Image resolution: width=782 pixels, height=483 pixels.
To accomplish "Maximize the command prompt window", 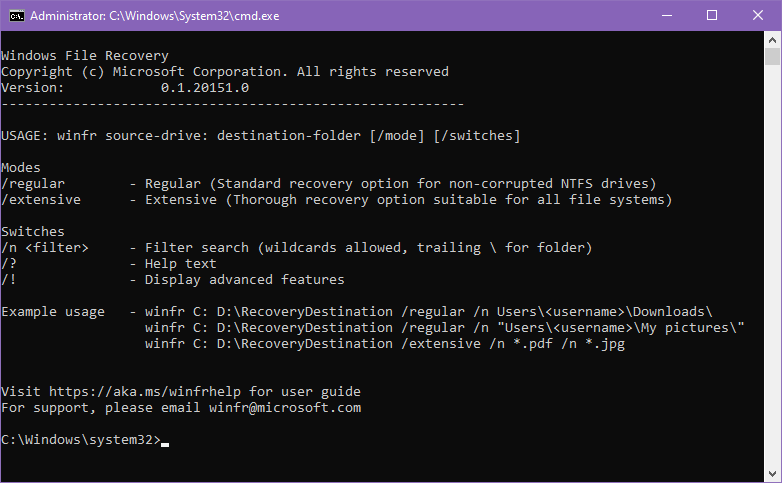I will pyautogui.click(x=712, y=15).
